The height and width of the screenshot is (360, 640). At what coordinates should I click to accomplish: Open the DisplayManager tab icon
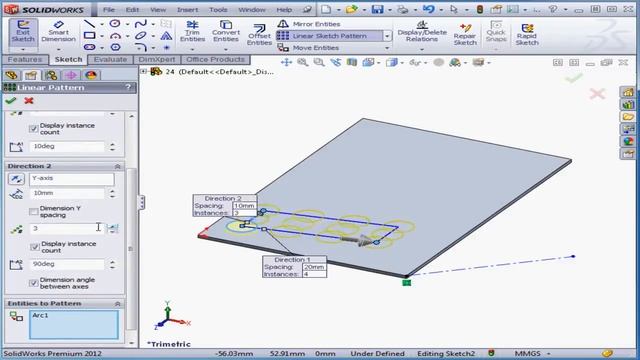(91, 75)
